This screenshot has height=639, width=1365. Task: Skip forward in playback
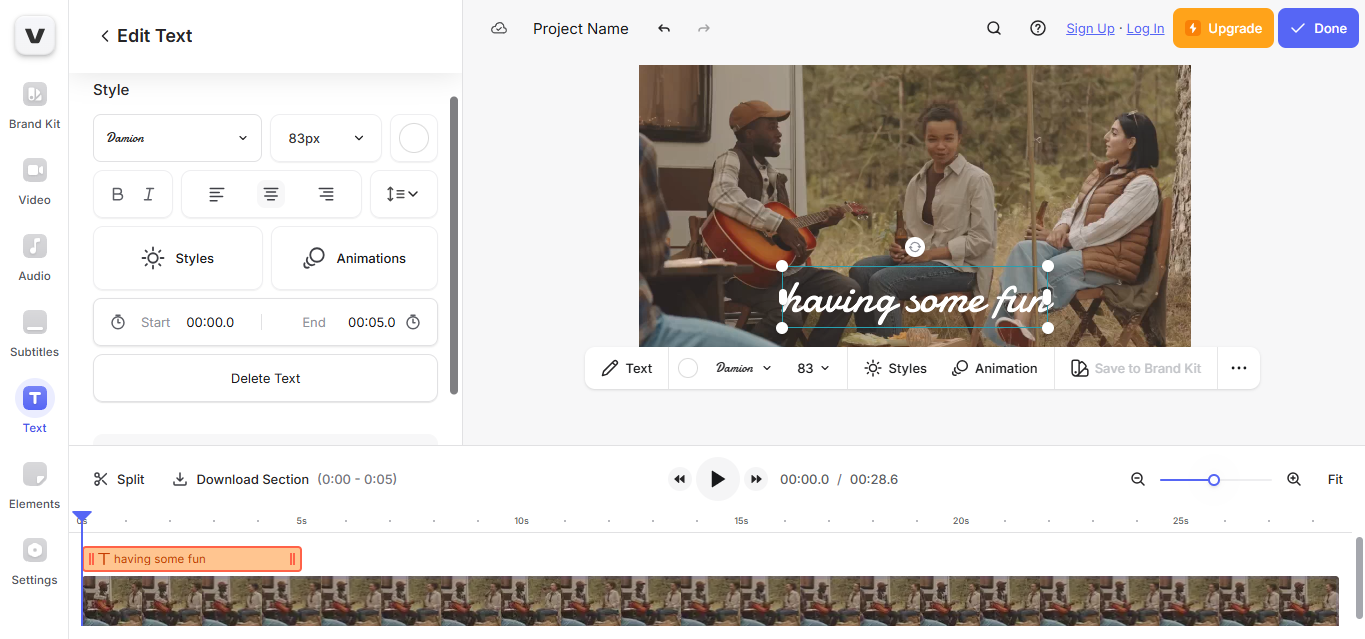pyautogui.click(x=756, y=480)
